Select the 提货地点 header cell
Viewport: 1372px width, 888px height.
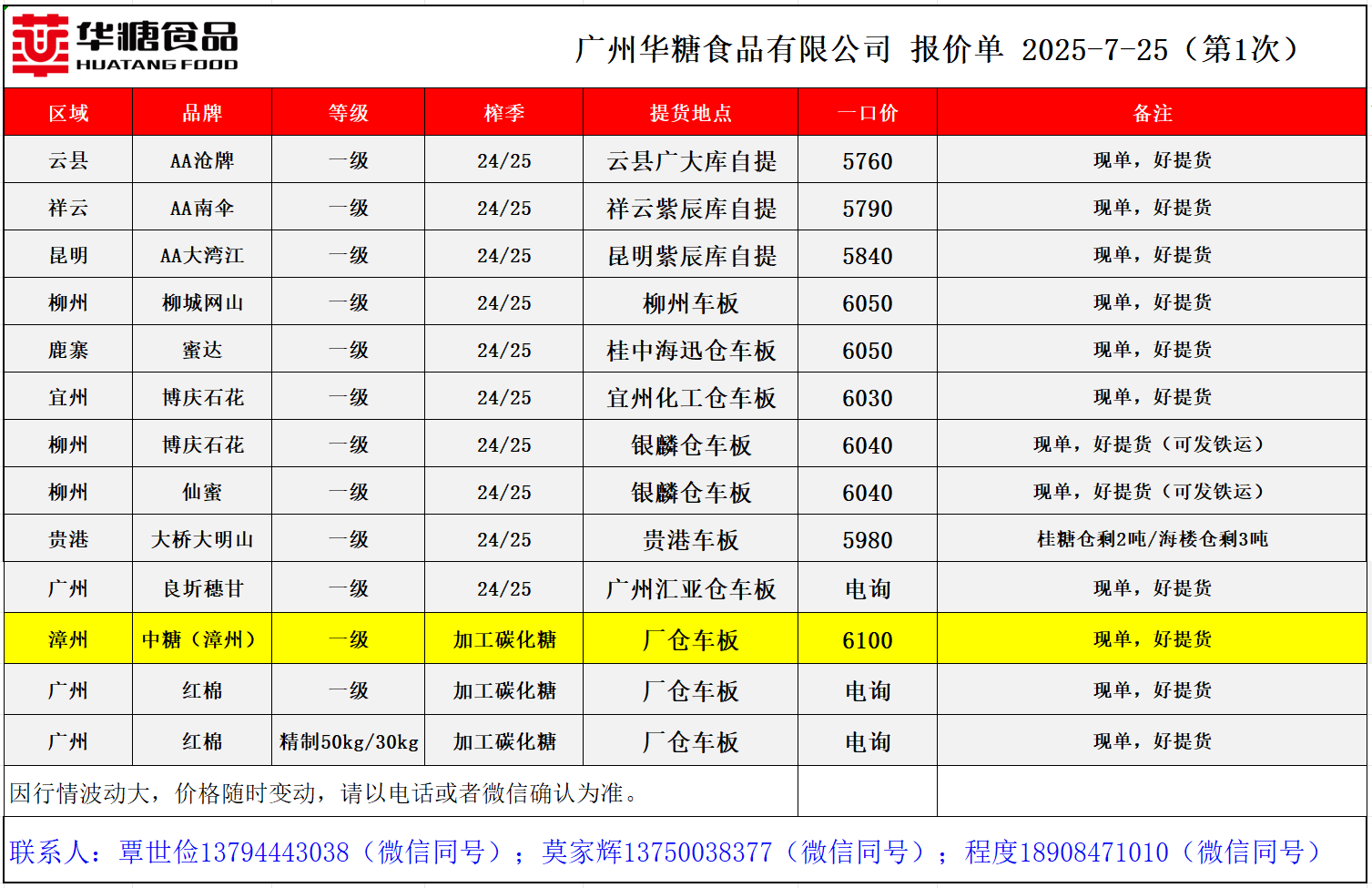tap(690, 113)
